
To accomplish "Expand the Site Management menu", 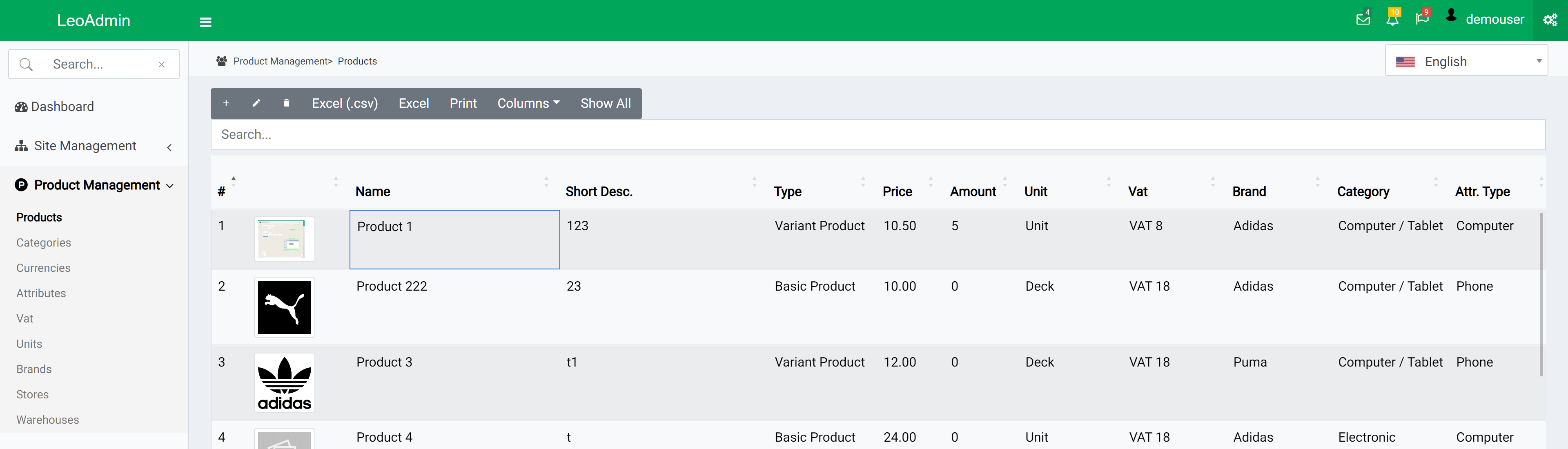I will tap(85, 146).
